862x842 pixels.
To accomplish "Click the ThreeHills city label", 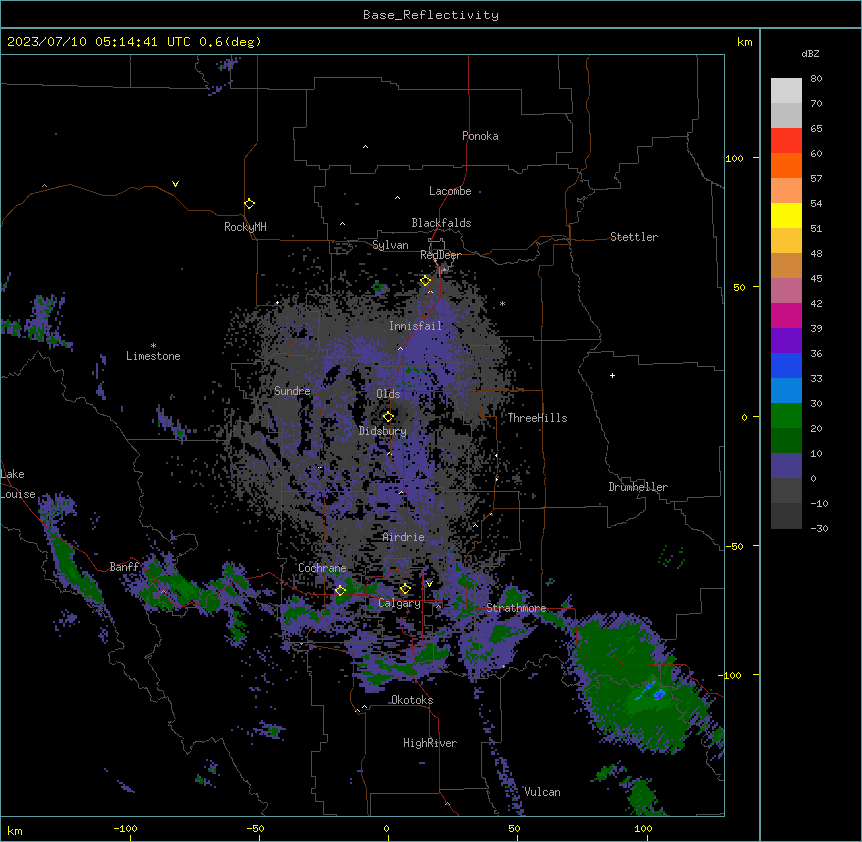I will pos(537,418).
